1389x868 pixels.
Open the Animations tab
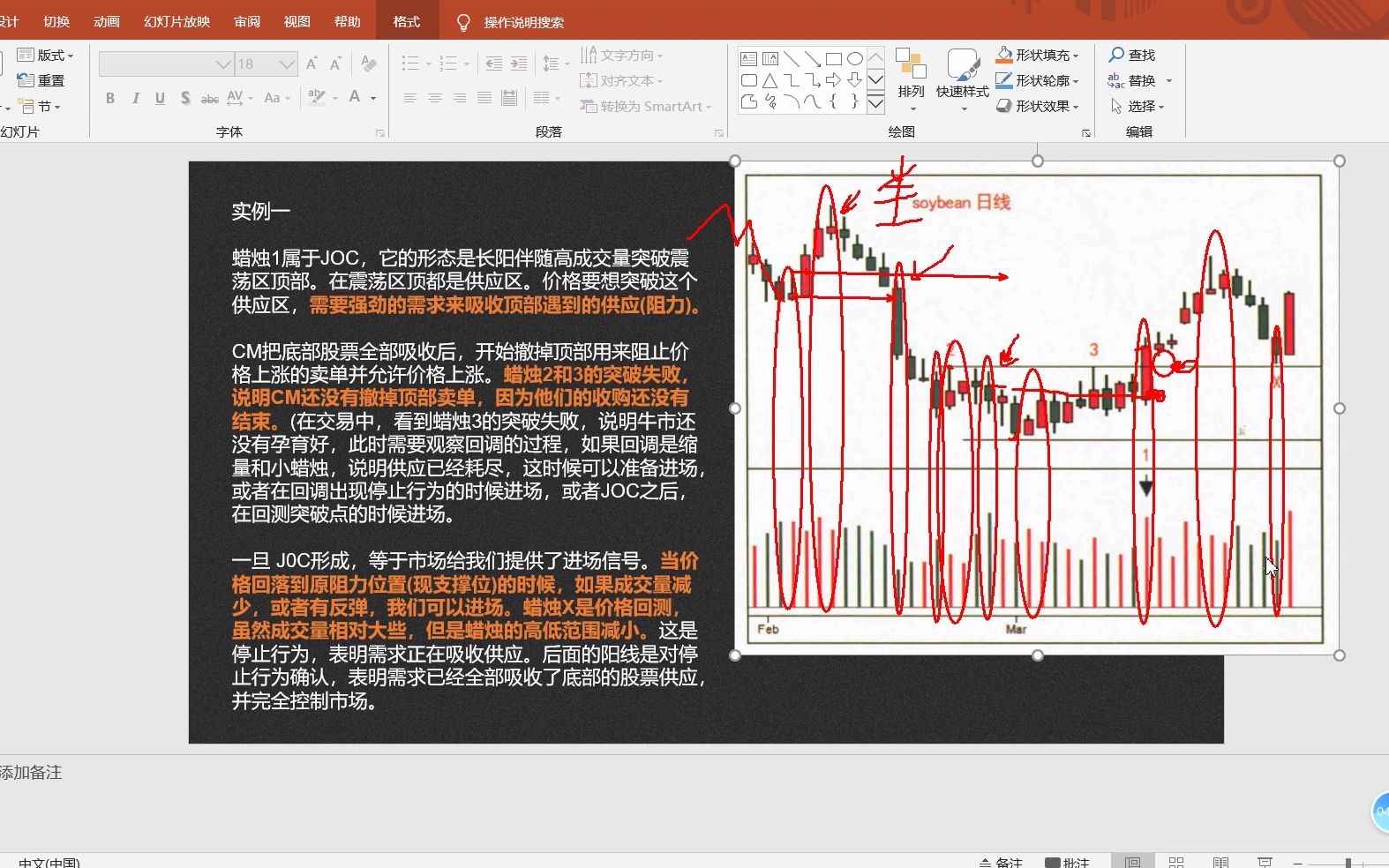click(x=107, y=21)
